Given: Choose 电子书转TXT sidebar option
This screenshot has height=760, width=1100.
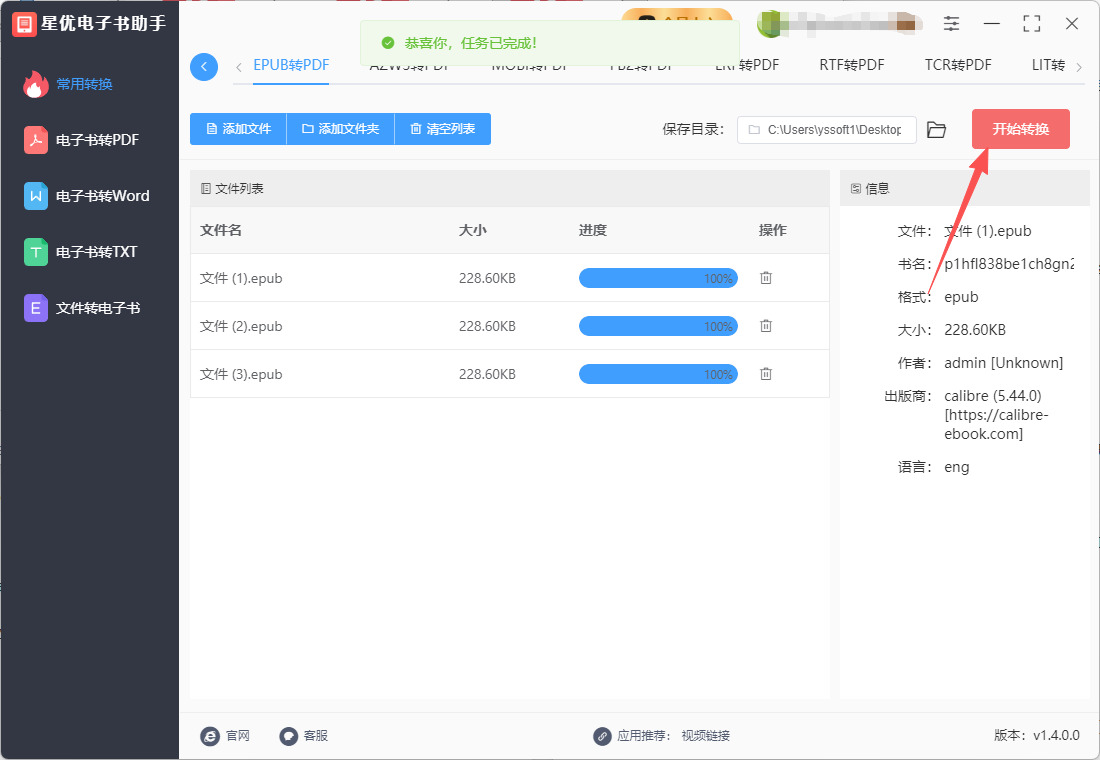Looking at the screenshot, I should (96, 252).
